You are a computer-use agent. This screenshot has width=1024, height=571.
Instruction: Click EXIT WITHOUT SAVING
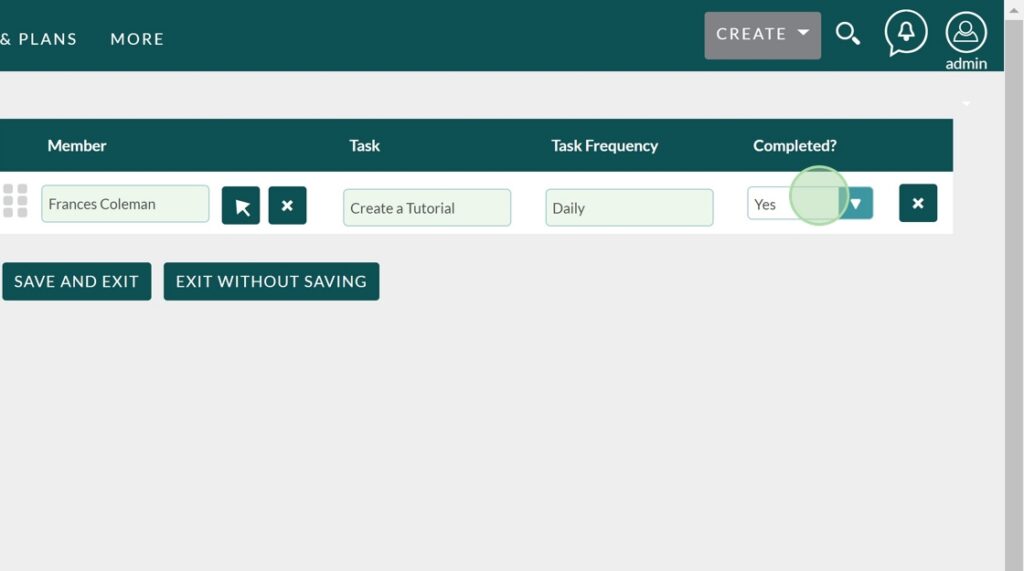tap(271, 282)
